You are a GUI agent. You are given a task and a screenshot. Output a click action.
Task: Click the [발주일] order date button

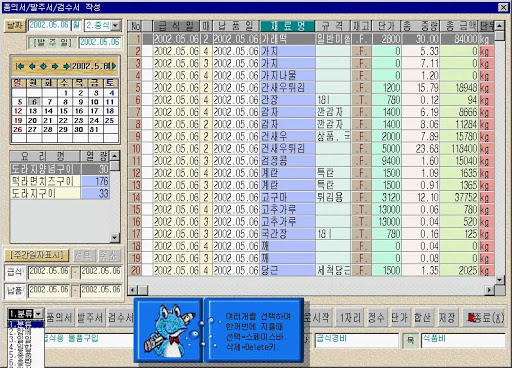tap(52, 42)
